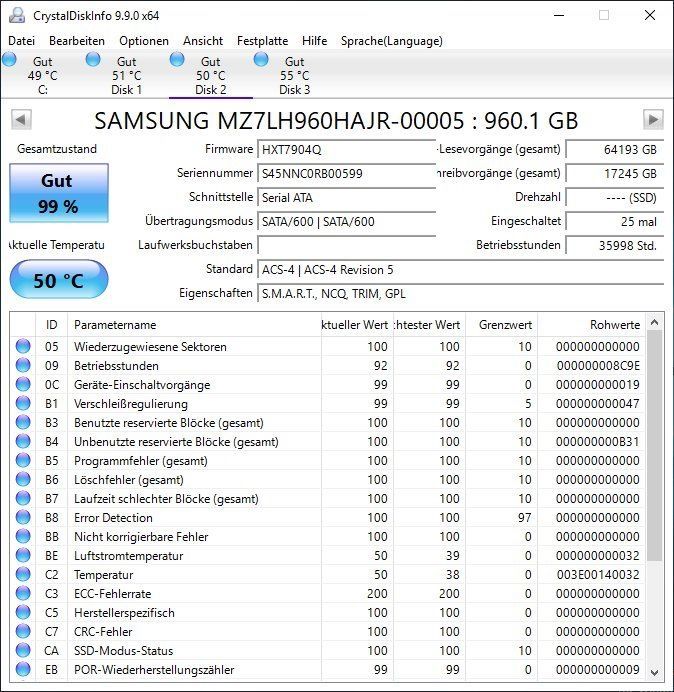Select the C: drive health indicator
This screenshot has height=692, width=674.
point(9,59)
